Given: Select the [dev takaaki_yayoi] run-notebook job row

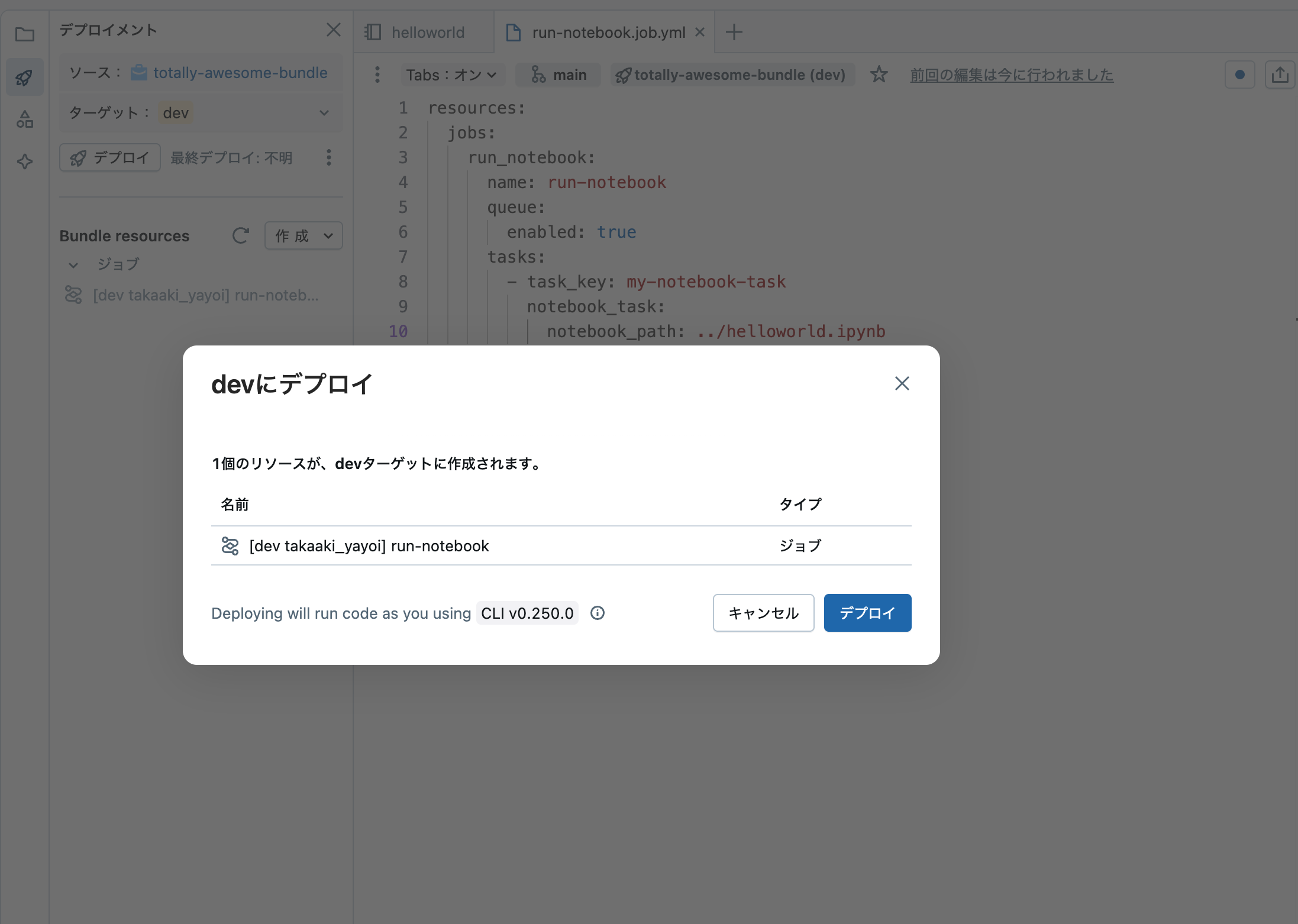Looking at the screenshot, I should point(369,545).
